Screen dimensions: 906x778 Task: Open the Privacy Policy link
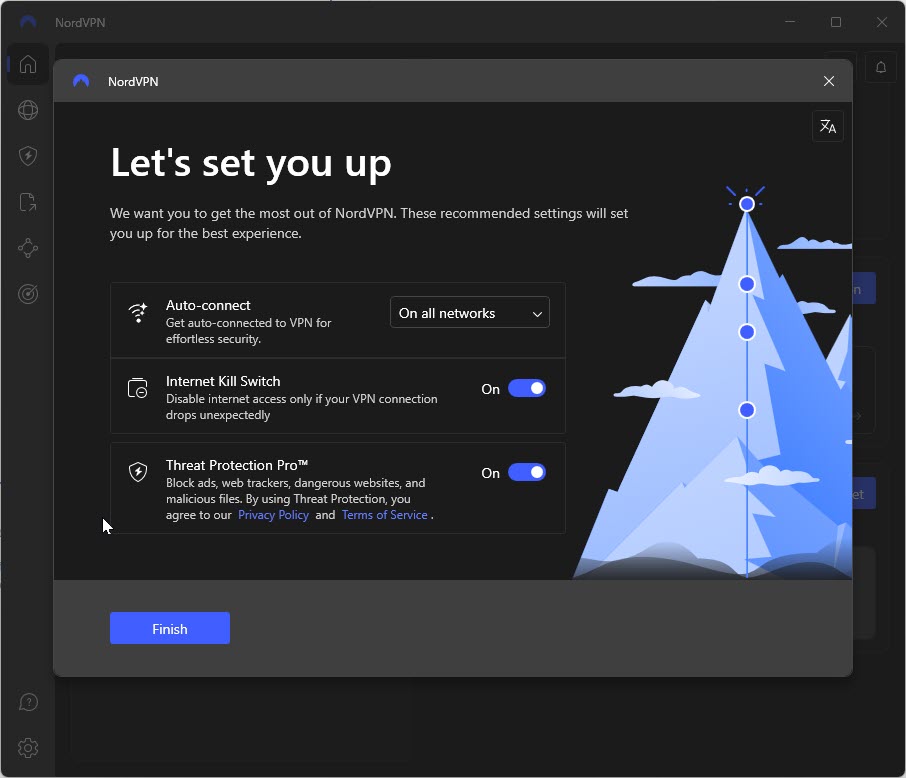pos(273,514)
